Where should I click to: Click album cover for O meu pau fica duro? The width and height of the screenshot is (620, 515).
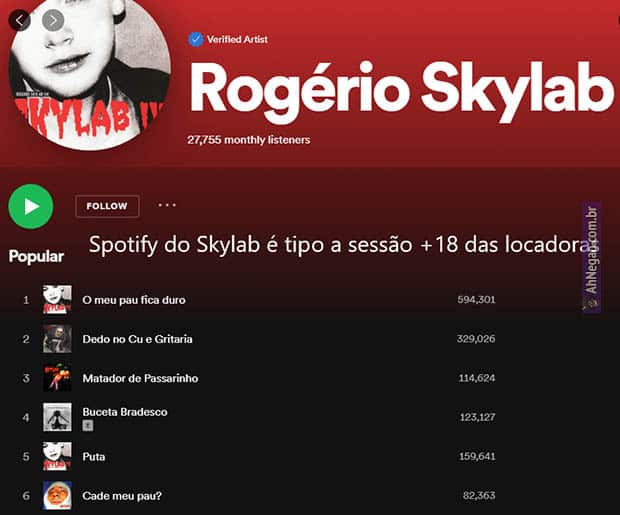57,299
